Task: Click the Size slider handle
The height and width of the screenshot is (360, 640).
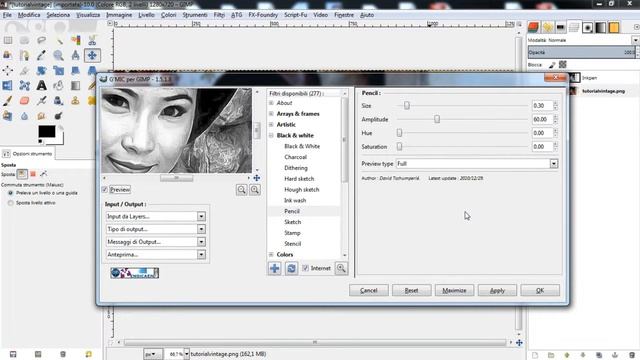Action: [x=407, y=106]
